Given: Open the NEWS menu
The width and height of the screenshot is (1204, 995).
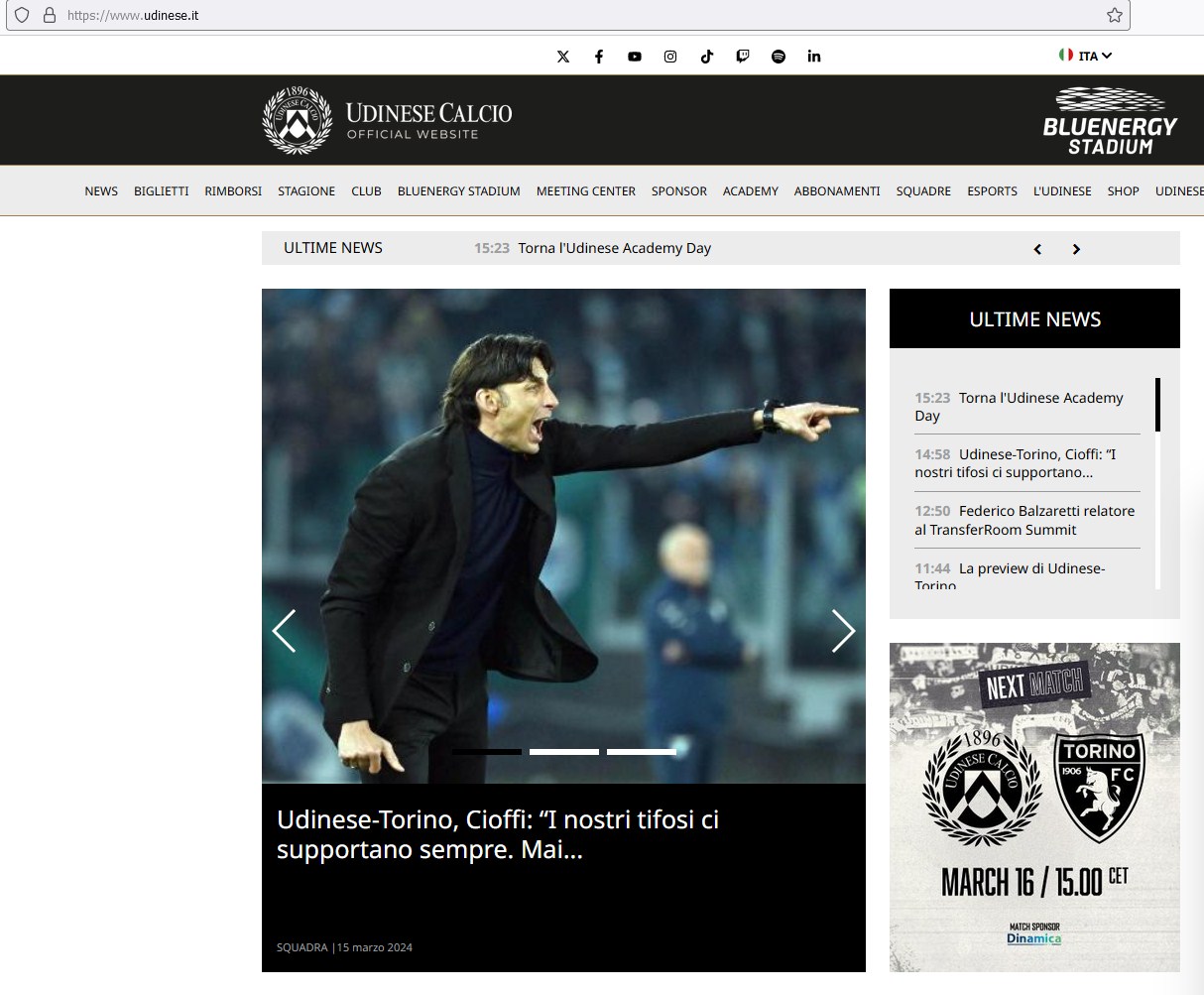Looking at the screenshot, I should pyautogui.click(x=101, y=191).
